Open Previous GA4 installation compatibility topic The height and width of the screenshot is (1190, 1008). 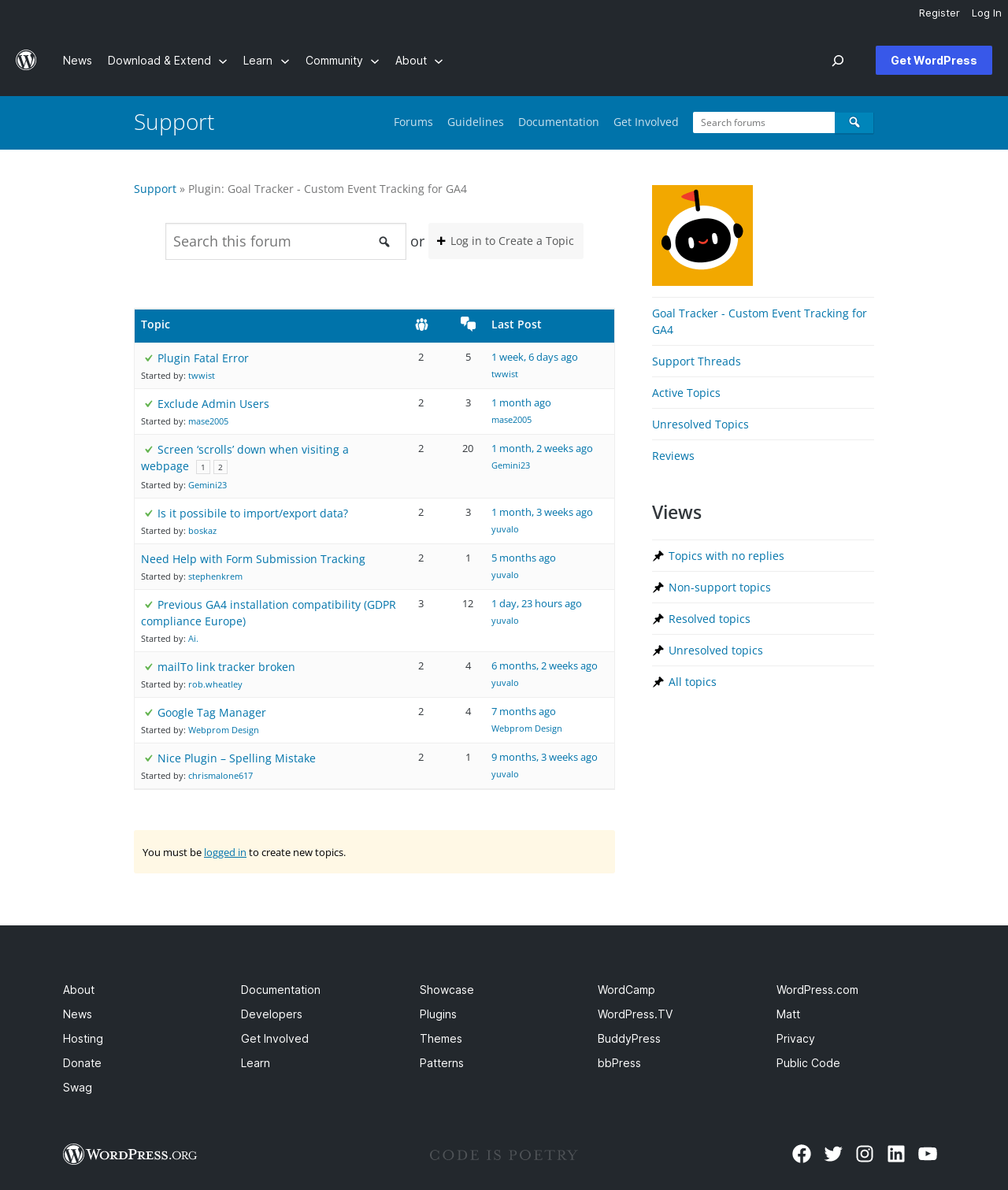pos(269,613)
